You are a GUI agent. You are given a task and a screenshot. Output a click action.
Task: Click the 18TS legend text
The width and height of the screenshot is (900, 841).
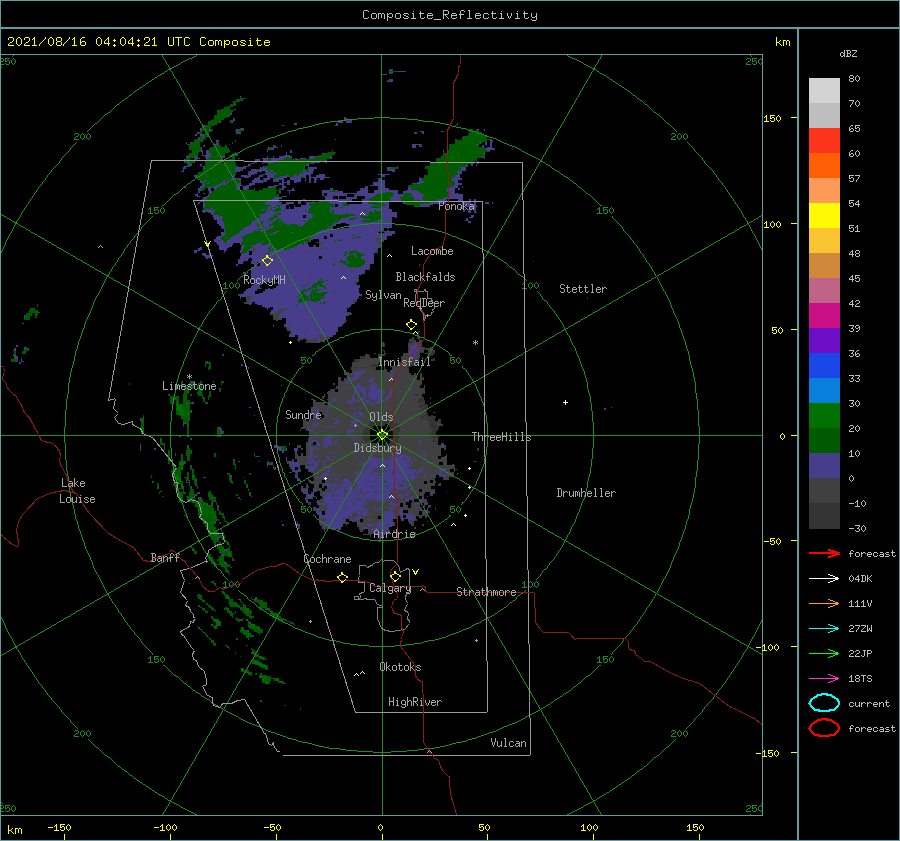tap(860, 679)
